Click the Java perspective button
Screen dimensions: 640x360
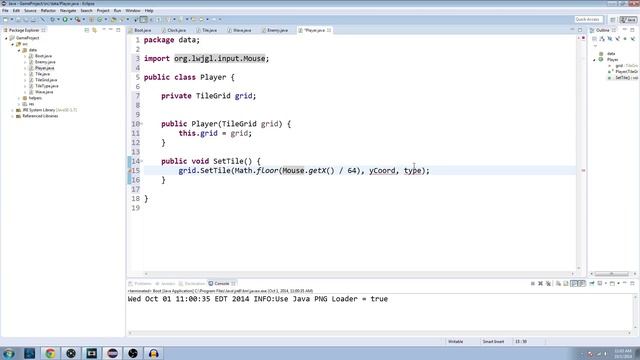pos(628,20)
